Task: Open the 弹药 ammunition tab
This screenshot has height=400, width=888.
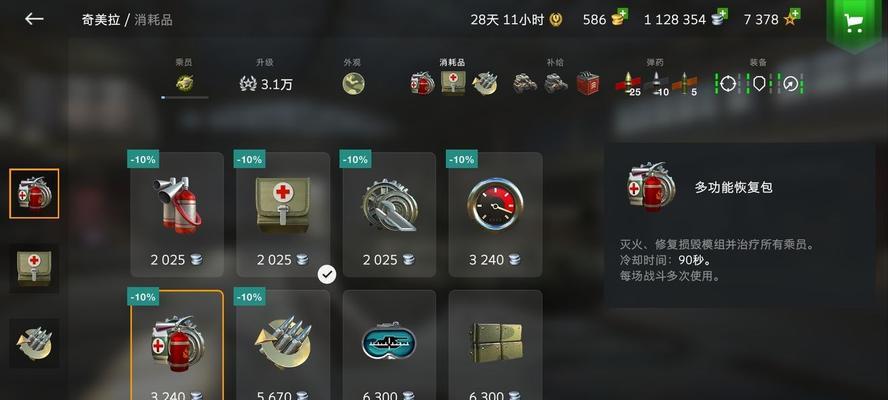Action: (x=656, y=78)
